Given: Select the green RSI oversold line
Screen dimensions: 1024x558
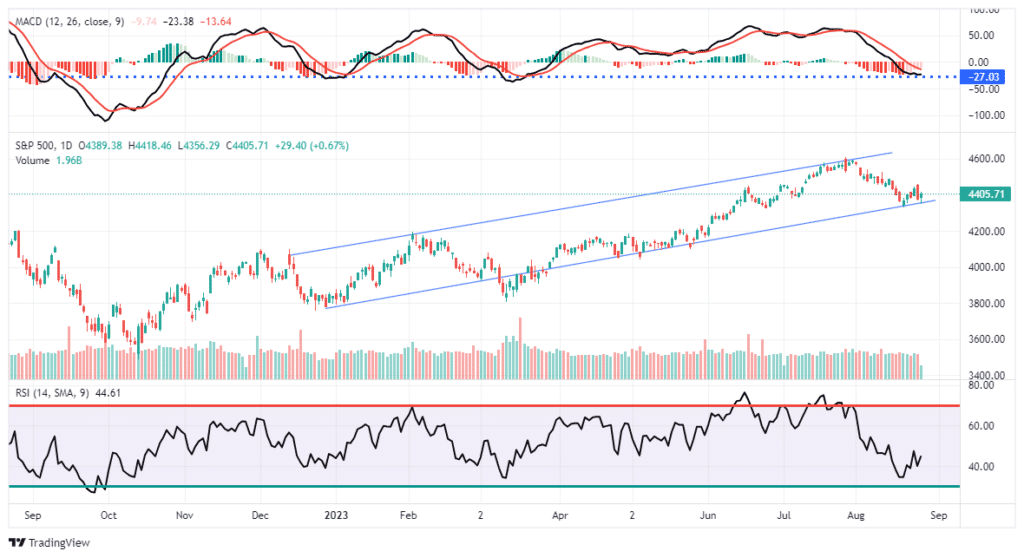Looking at the screenshot, I should pos(484,486).
